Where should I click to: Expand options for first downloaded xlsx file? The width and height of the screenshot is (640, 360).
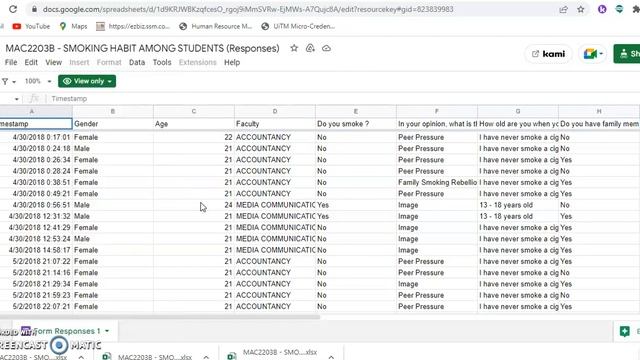click(x=81, y=357)
